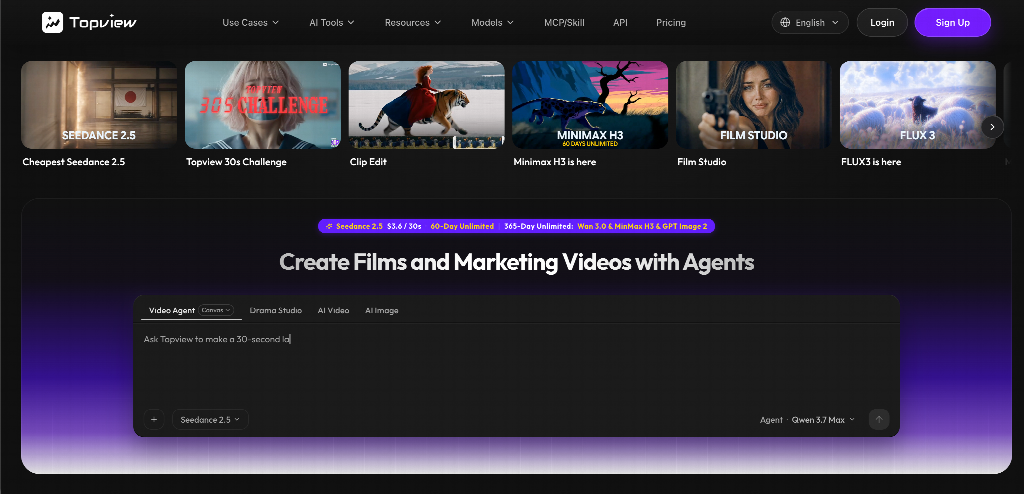Open the English language dropdown

[x=810, y=22]
